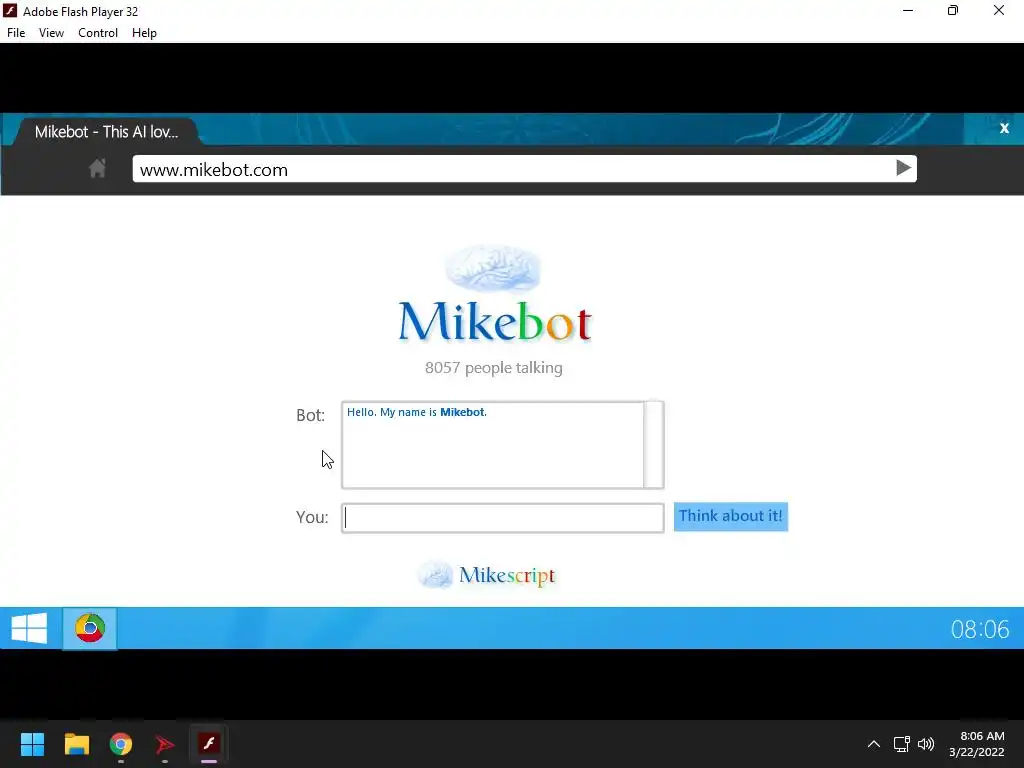Select the Mikebot browser tab
Image resolution: width=1024 pixels, height=768 pixels.
106,132
